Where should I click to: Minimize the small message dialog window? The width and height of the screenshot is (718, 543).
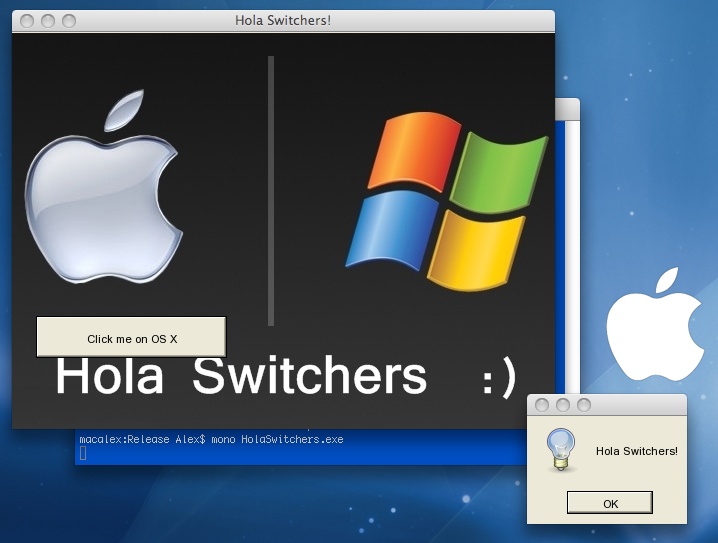click(x=563, y=405)
